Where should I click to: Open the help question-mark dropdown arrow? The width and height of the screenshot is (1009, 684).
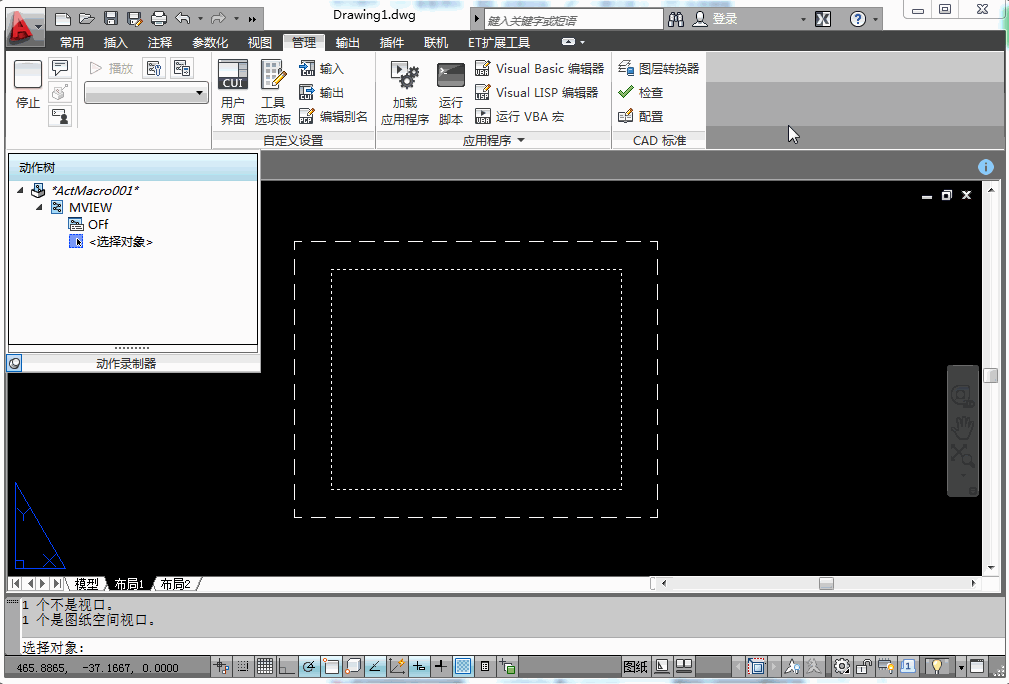tap(876, 19)
